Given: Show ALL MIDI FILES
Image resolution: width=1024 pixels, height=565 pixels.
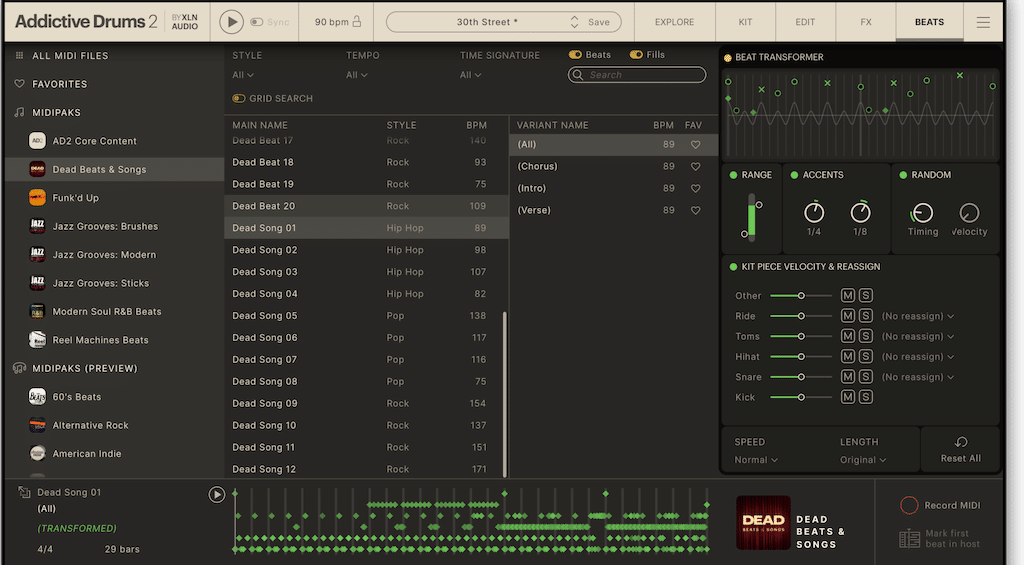Looking at the screenshot, I should click(x=71, y=56).
